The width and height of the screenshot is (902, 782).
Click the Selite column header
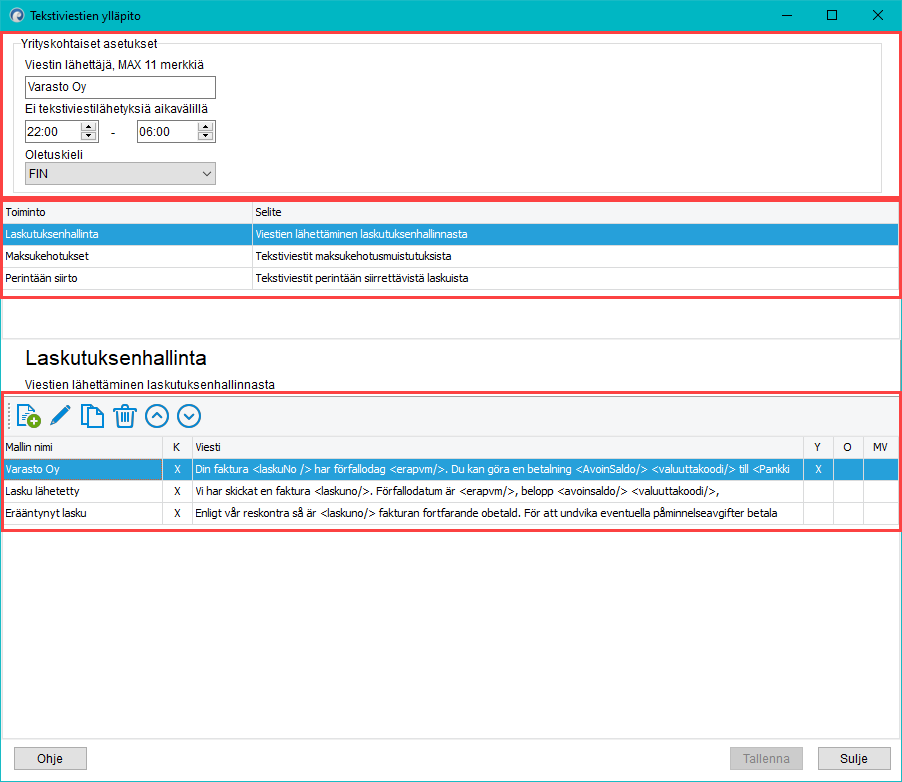click(575, 212)
